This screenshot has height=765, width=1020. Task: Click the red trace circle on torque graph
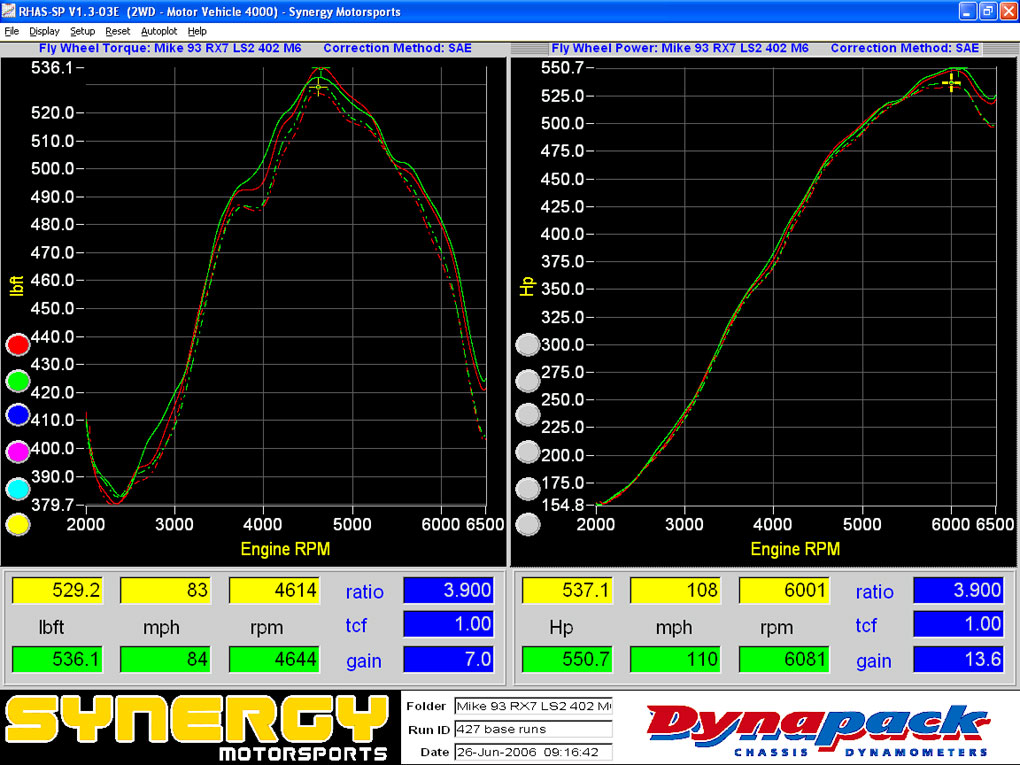pyautogui.click(x=17, y=345)
